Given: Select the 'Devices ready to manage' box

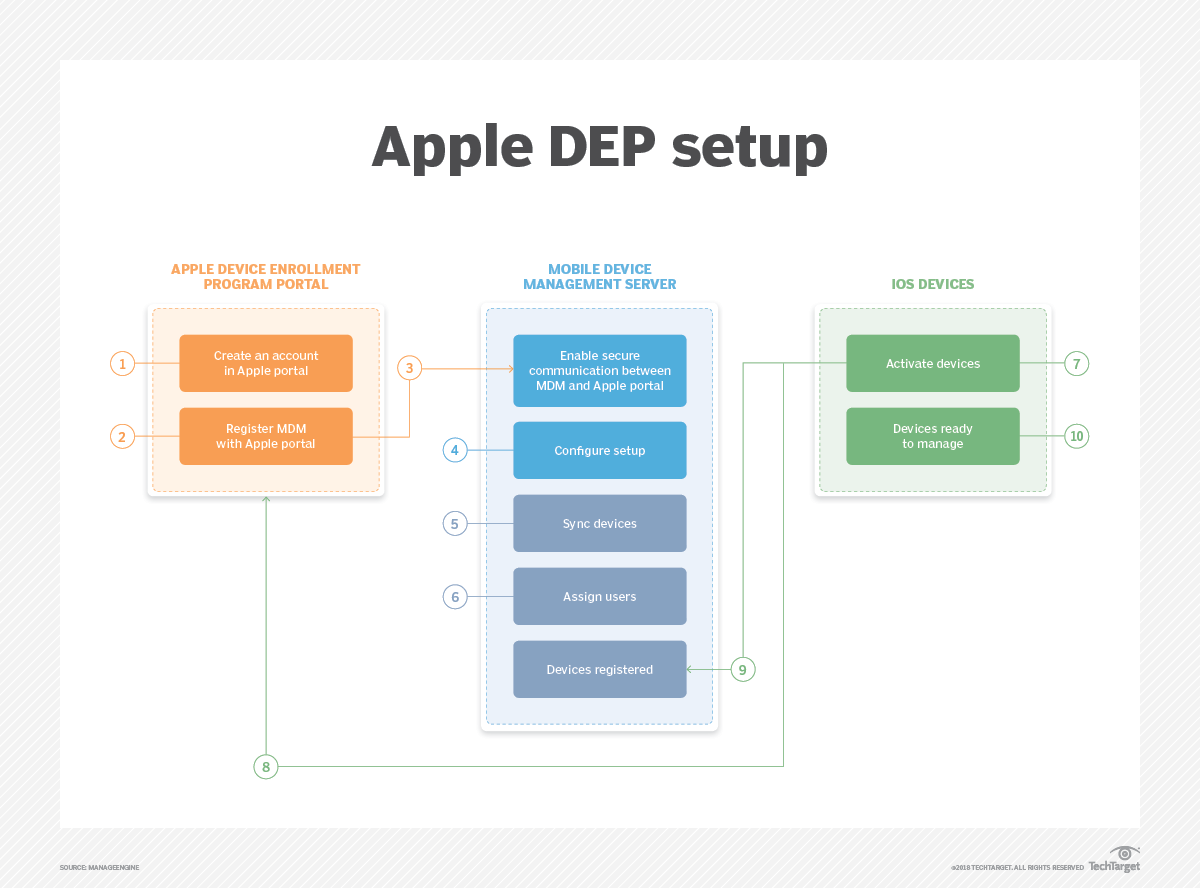Looking at the screenshot, I should [932, 436].
